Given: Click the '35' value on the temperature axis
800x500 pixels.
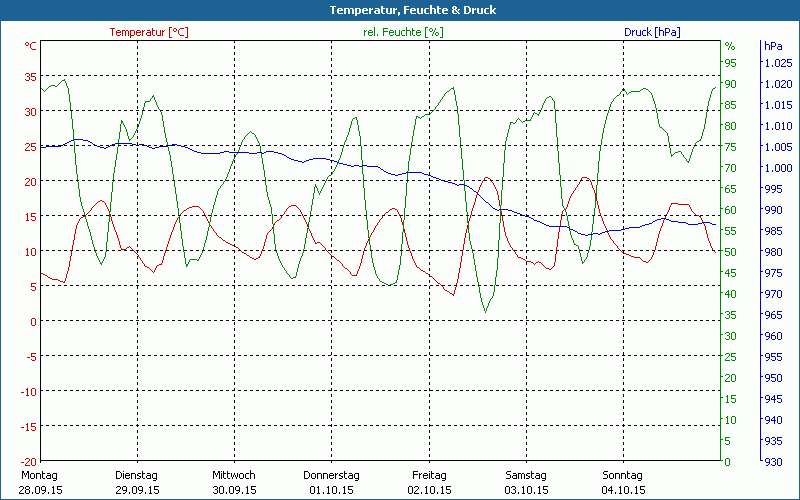Looking at the screenshot, I should (31, 77).
